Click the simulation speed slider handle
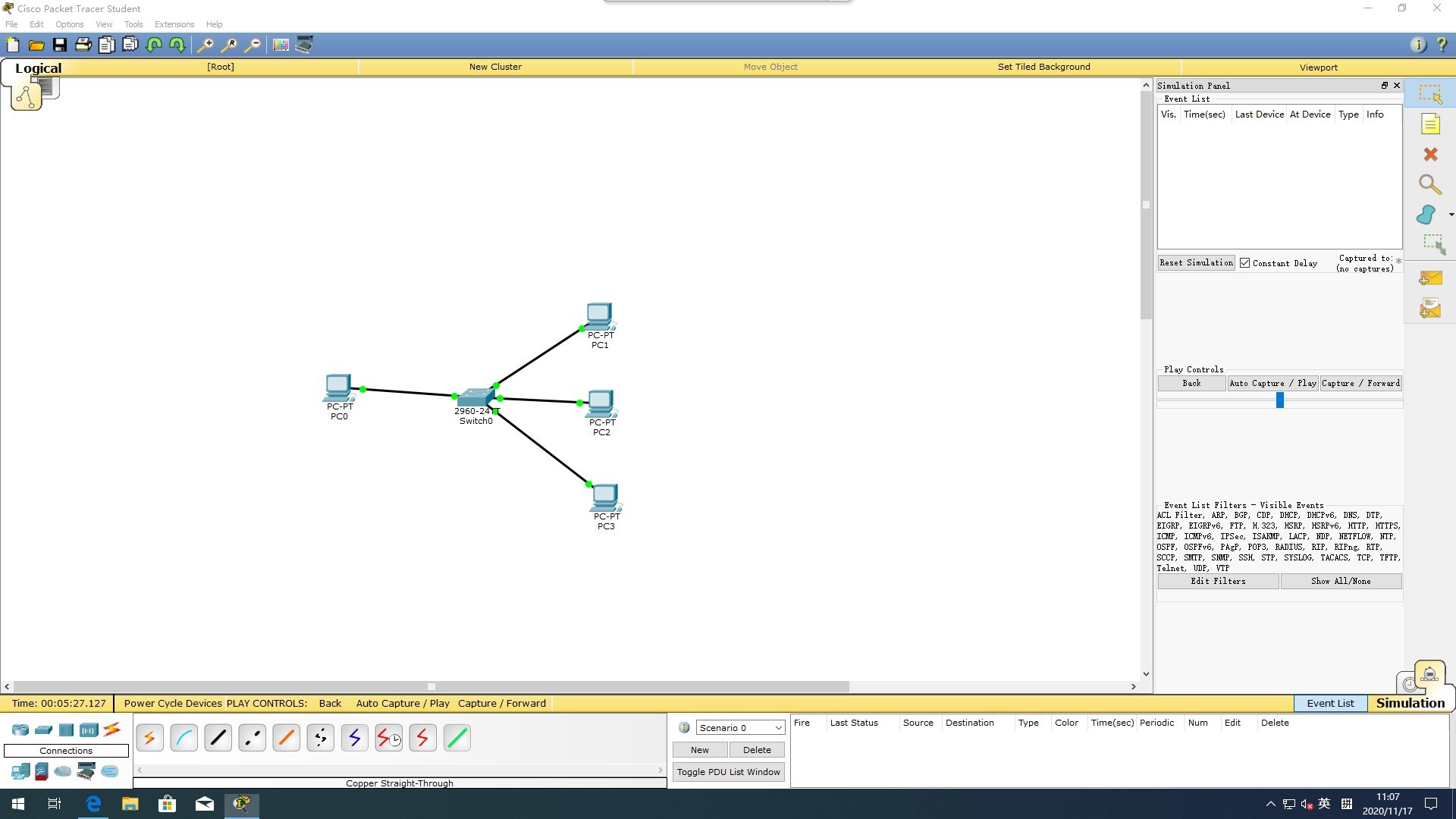Image resolution: width=1456 pixels, height=819 pixels. (1280, 400)
